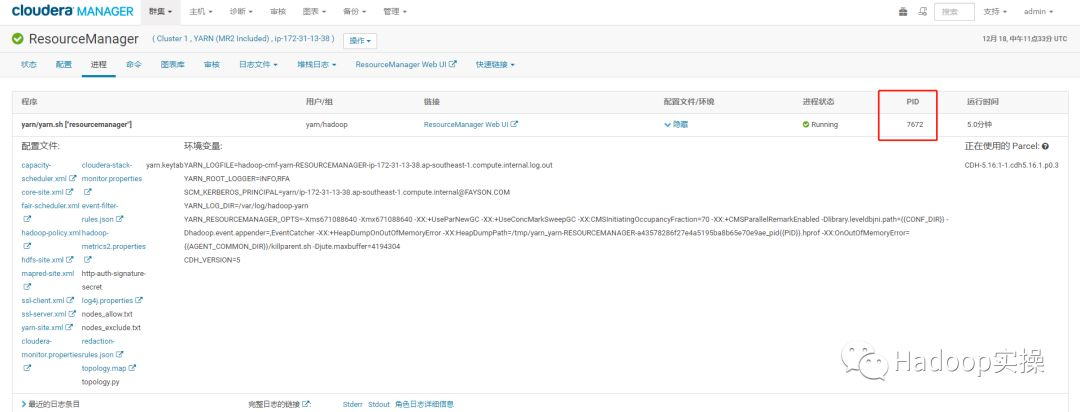Open the 图表 dropdown menu
Screen dimensions: 1080x412
click(313, 12)
